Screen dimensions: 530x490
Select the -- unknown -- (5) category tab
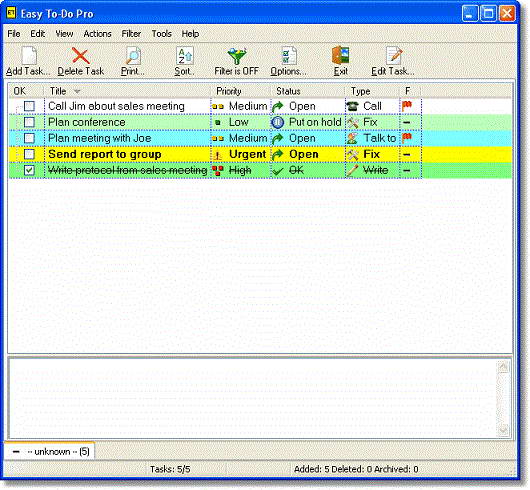pos(50,451)
